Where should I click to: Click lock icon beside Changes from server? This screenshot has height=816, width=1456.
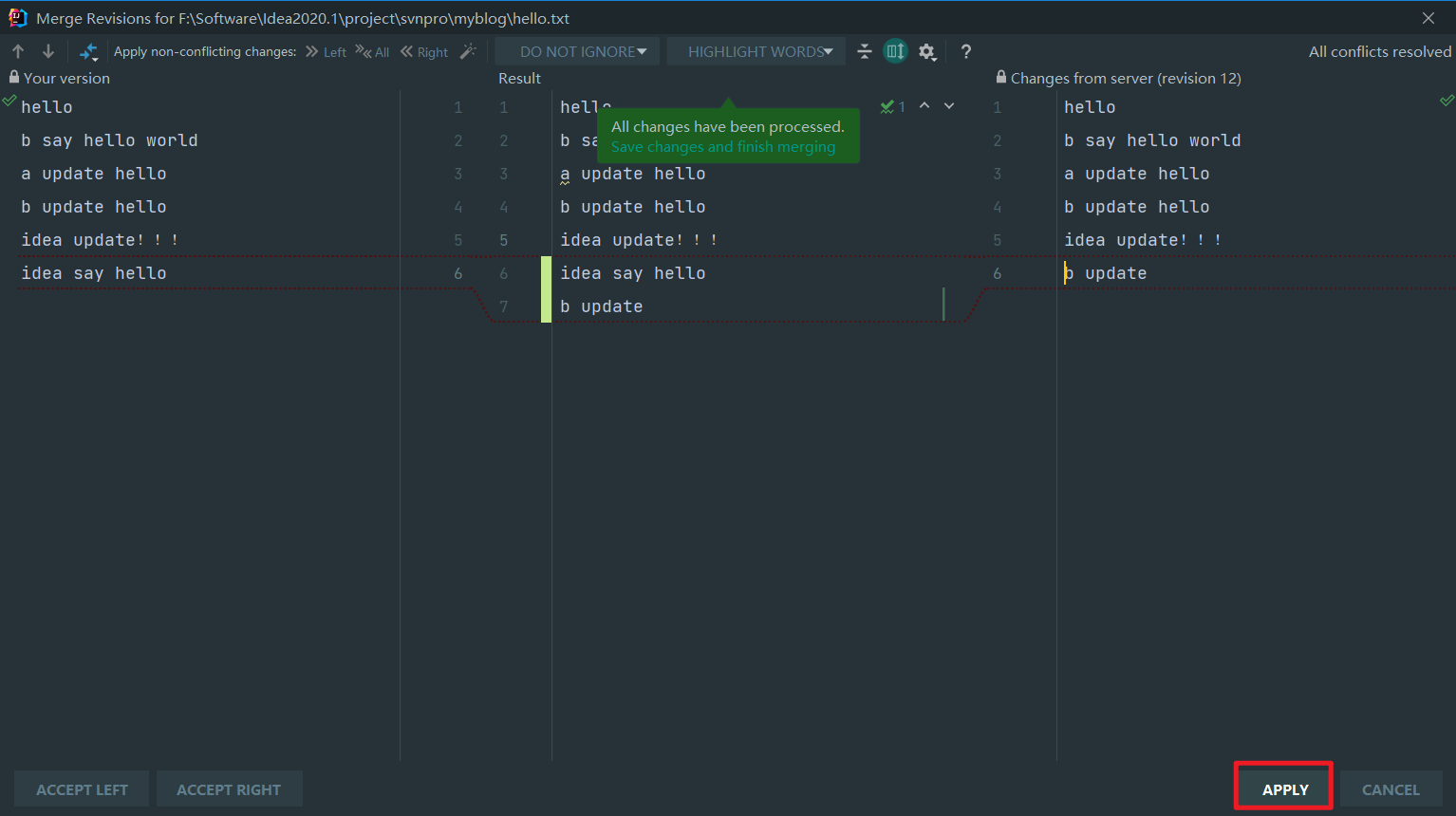(1001, 77)
